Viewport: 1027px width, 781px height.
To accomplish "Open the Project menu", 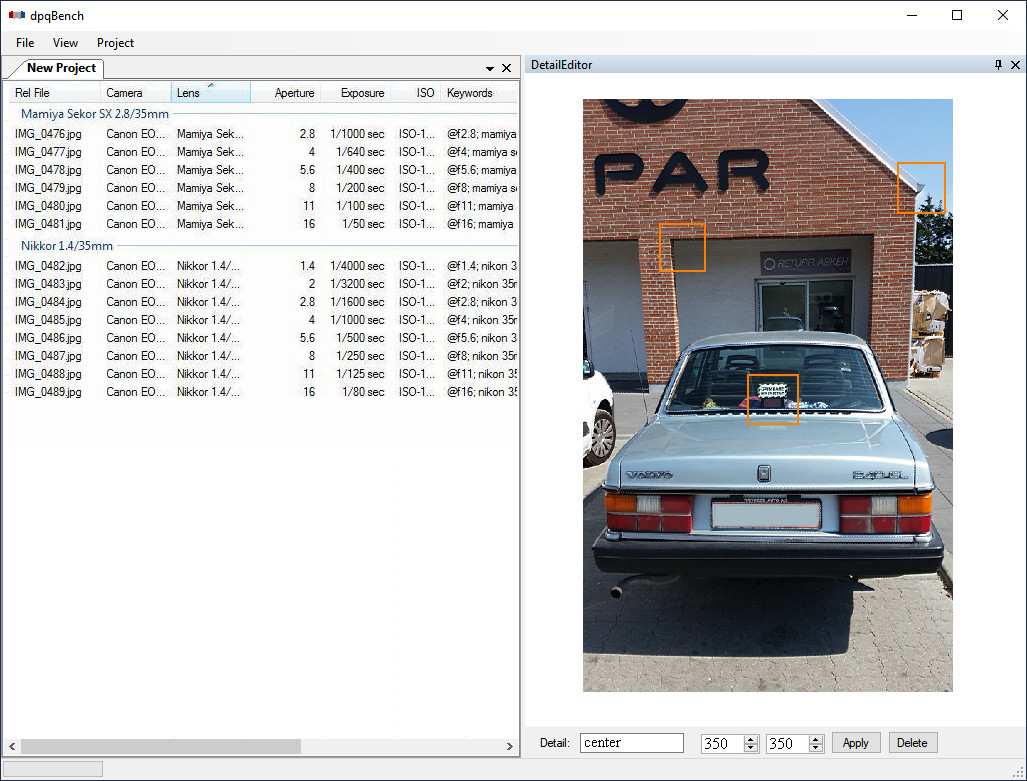I will coord(115,43).
